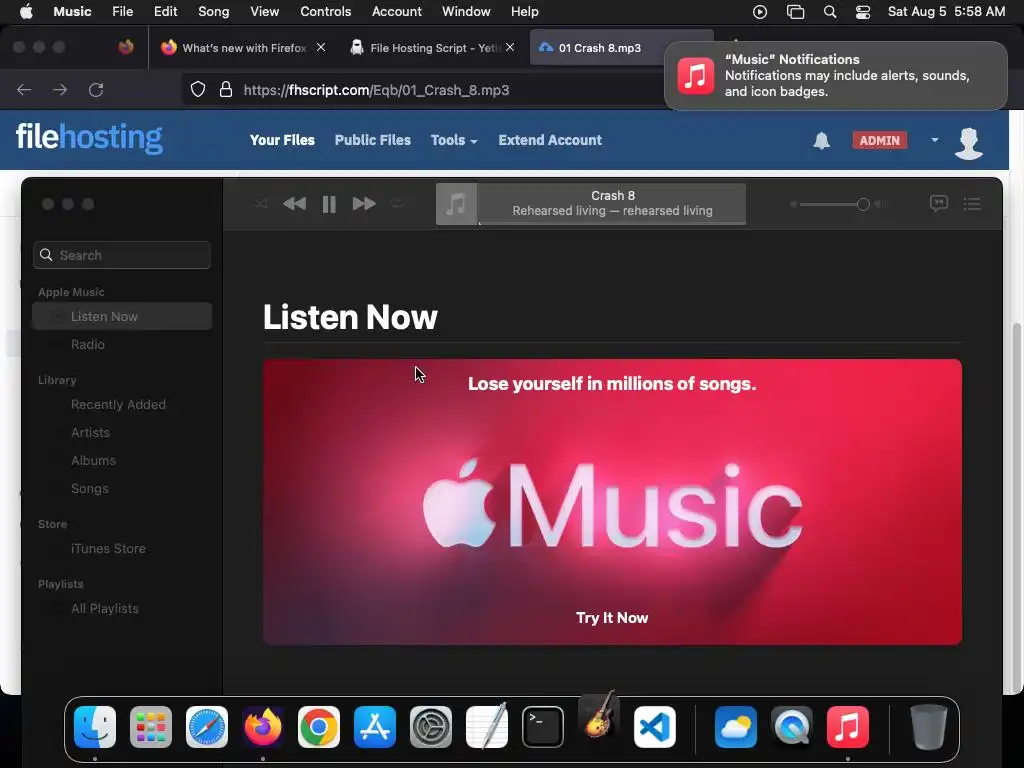The image size is (1024, 768).
Task: Skip ahead with the fast-forward button
Action: (x=364, y=204)
